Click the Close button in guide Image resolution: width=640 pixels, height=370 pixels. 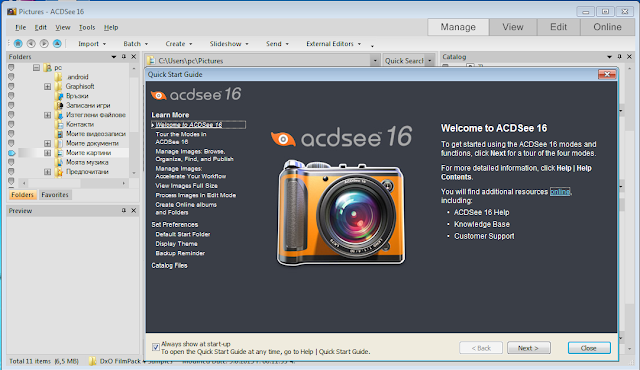(x=589, y=348)
